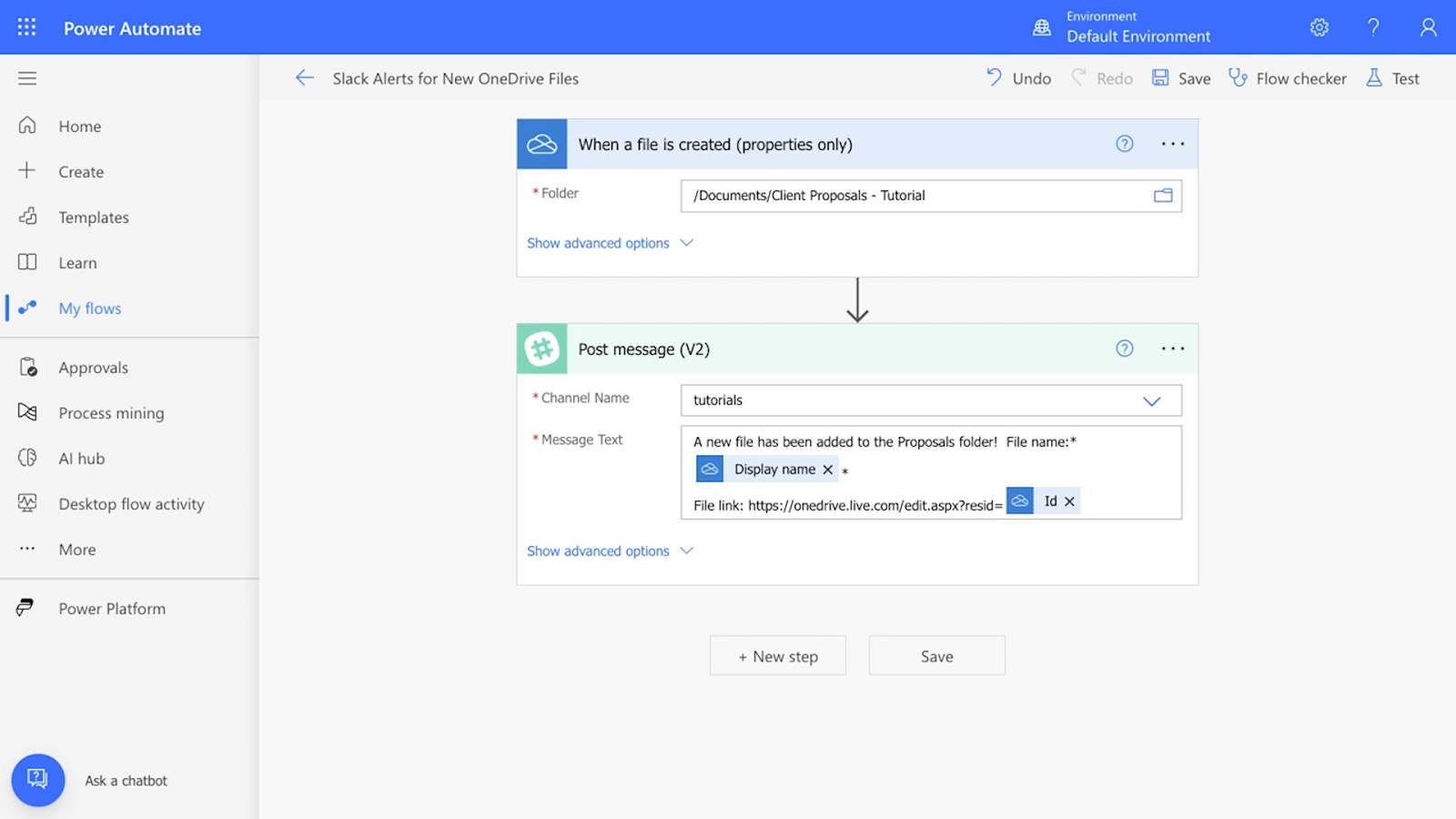Expand Channel Name dropdown
1456x819 pixels.
(x=1151, y=400)
